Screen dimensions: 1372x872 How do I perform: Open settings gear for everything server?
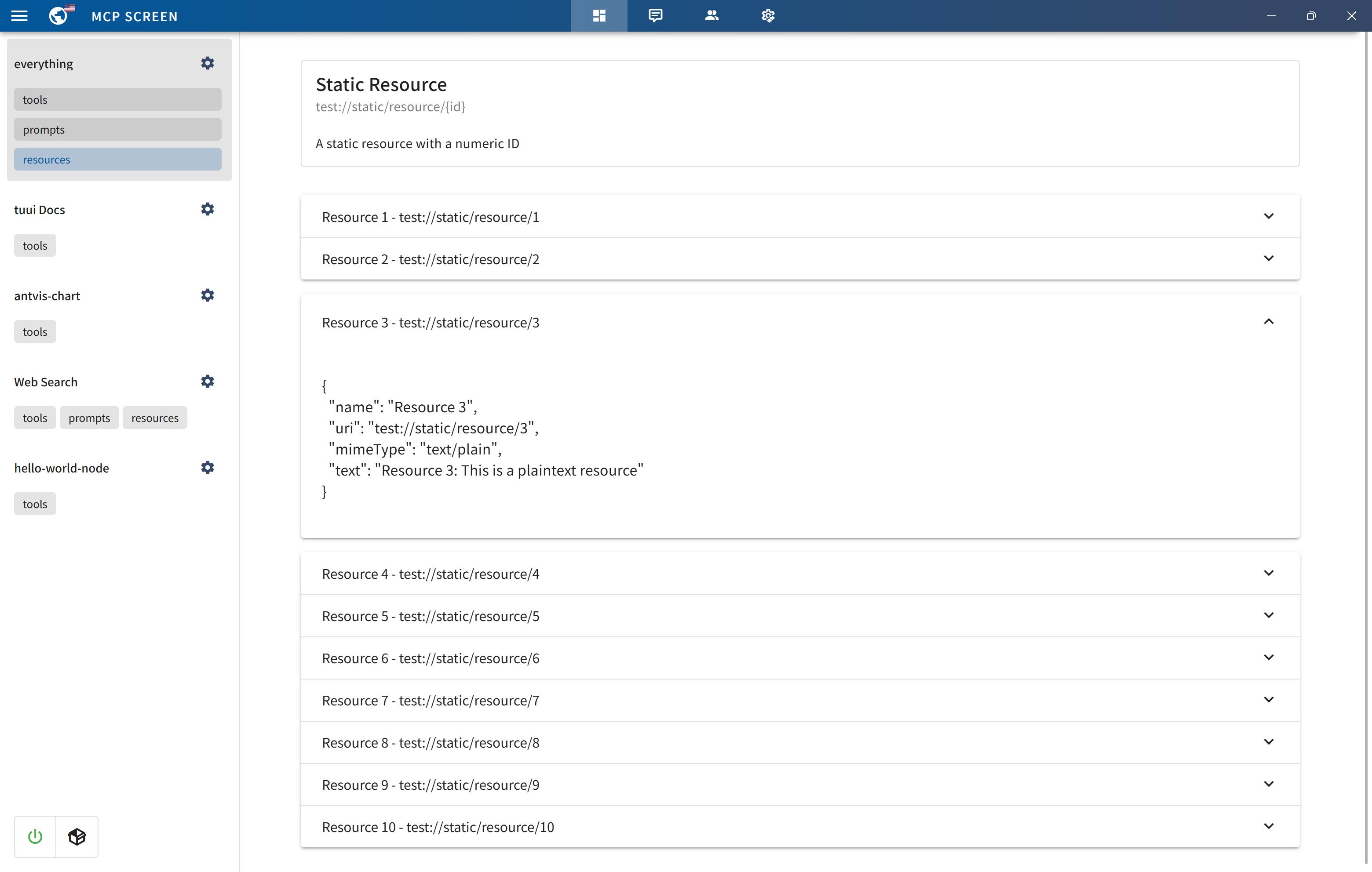pyautogui.click(x=208, y=63)
